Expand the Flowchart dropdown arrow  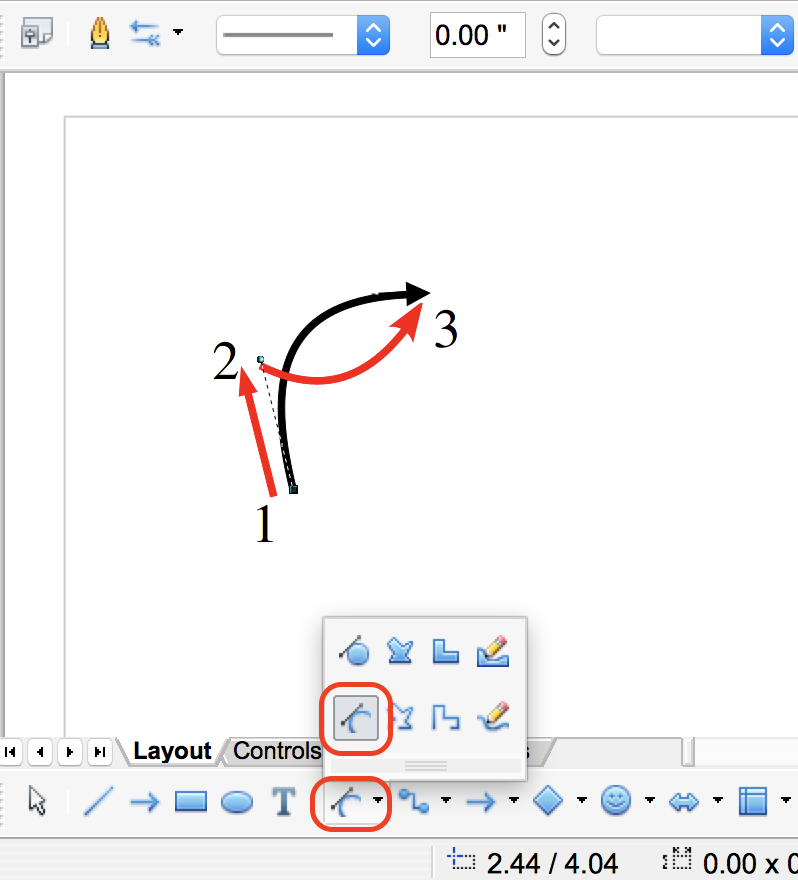pos(786,800)
